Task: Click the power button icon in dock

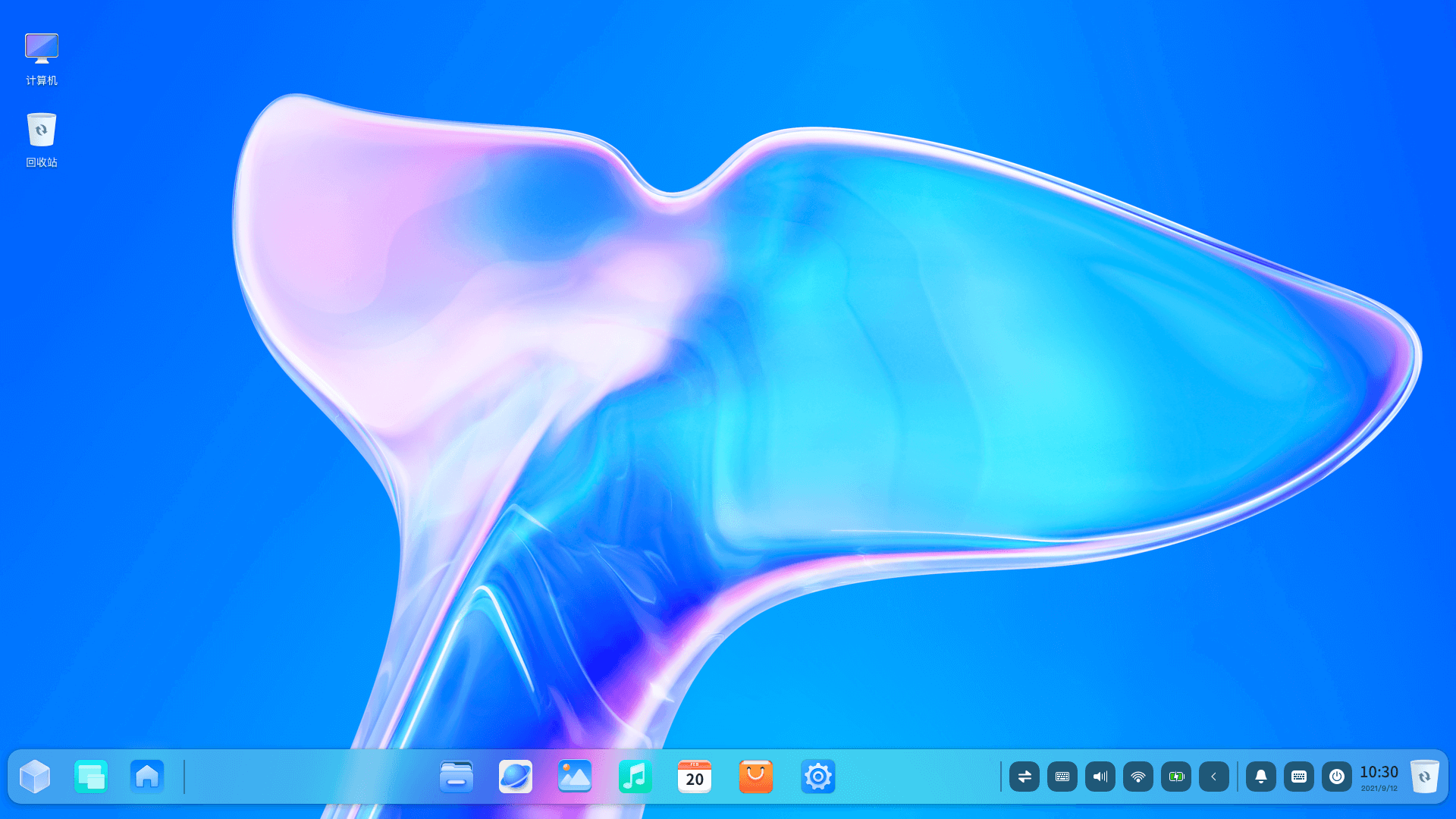Action: click(1337, 777)
